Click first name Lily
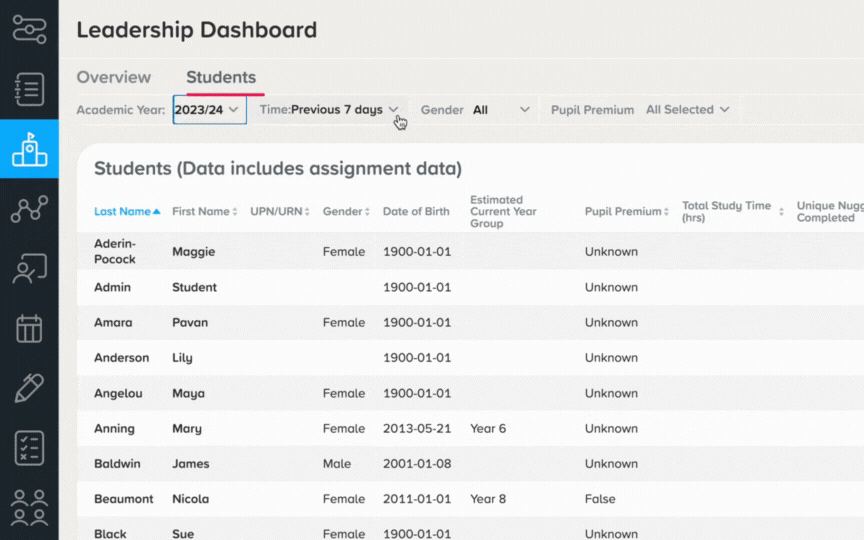This screenshot has width=864, height=540. [182, 358]
